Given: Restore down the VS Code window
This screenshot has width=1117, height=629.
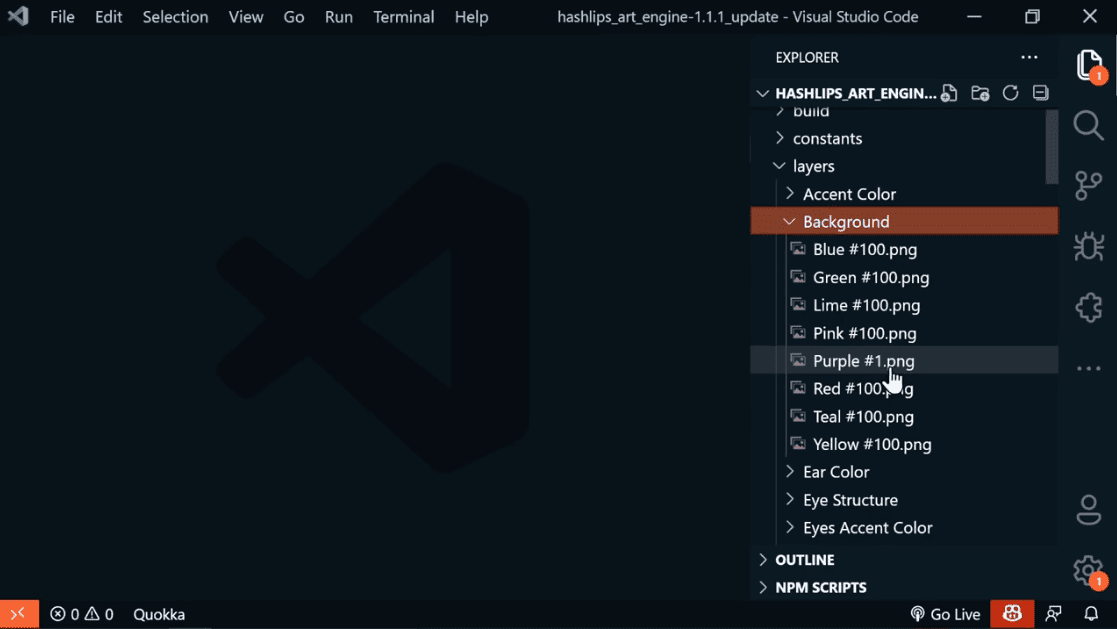Looking at the screenshot, I should pyautogui.click(x=1032, y=16).
